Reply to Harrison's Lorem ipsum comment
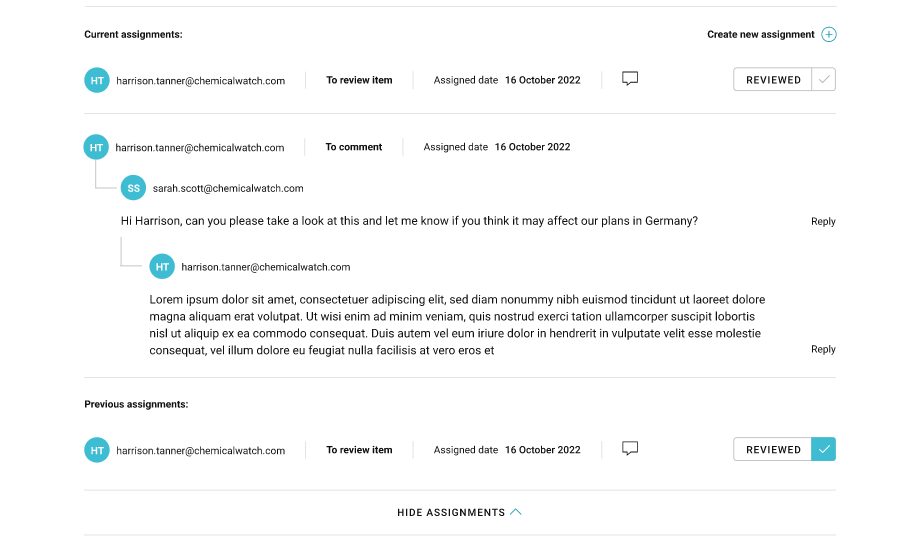907x536 pixels. pos(823,350)
